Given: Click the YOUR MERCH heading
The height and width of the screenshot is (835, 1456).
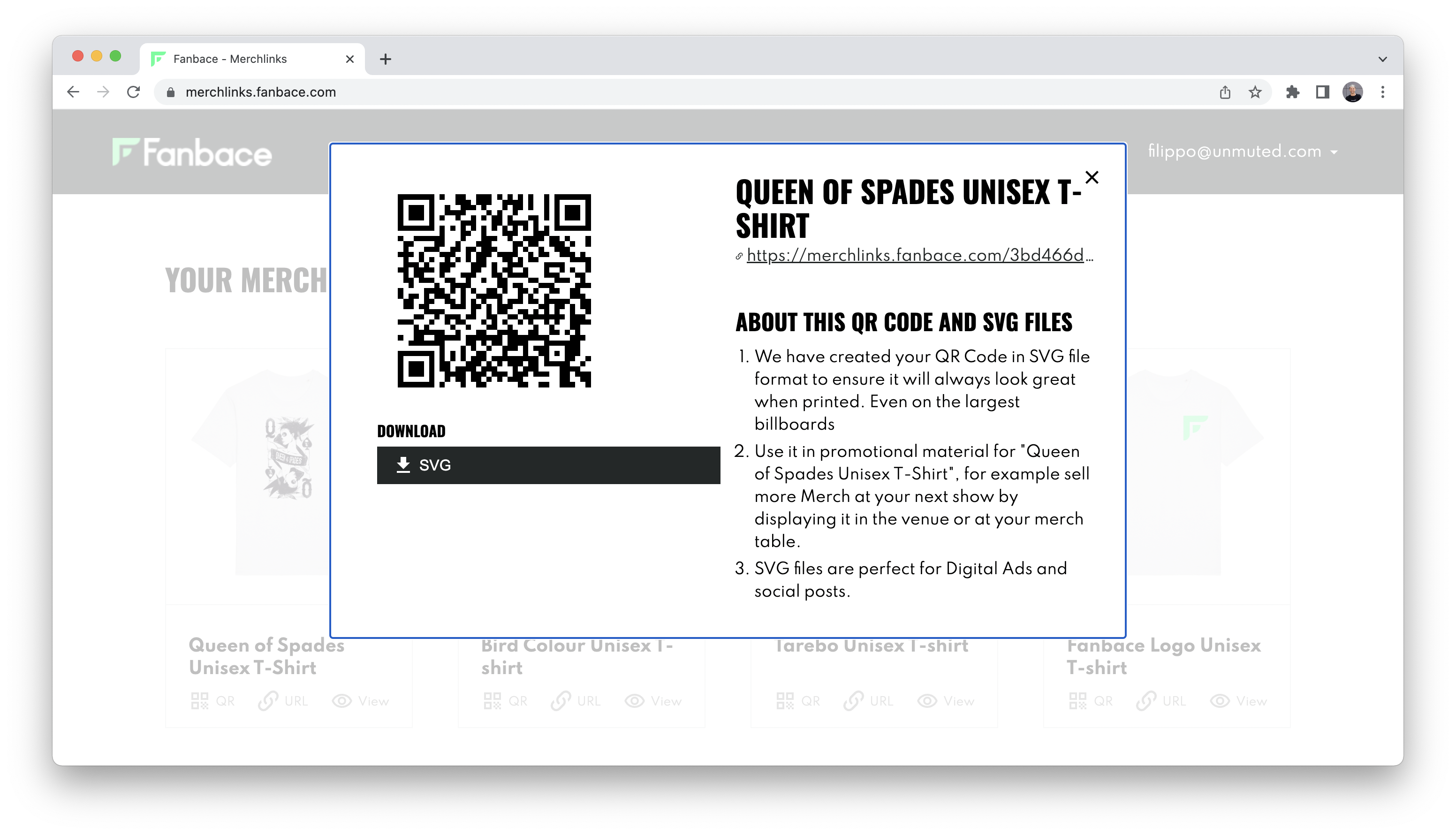Looking at the screenshot, I should (x=246, y=281).
